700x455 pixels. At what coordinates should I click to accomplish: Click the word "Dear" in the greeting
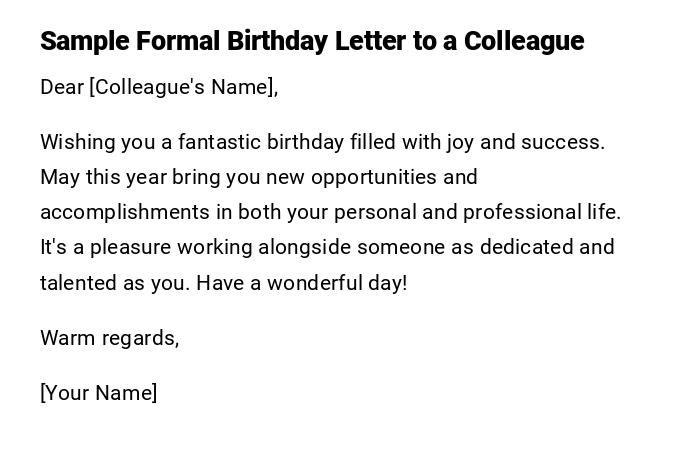pyautogui.click(x=62, y=87)
